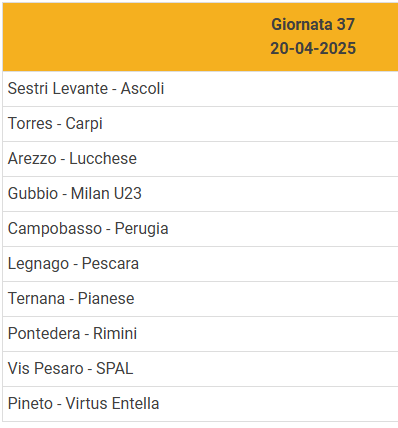Click the team name SPAL
This screenshot has width=398, height=428.
pos(115,369)
